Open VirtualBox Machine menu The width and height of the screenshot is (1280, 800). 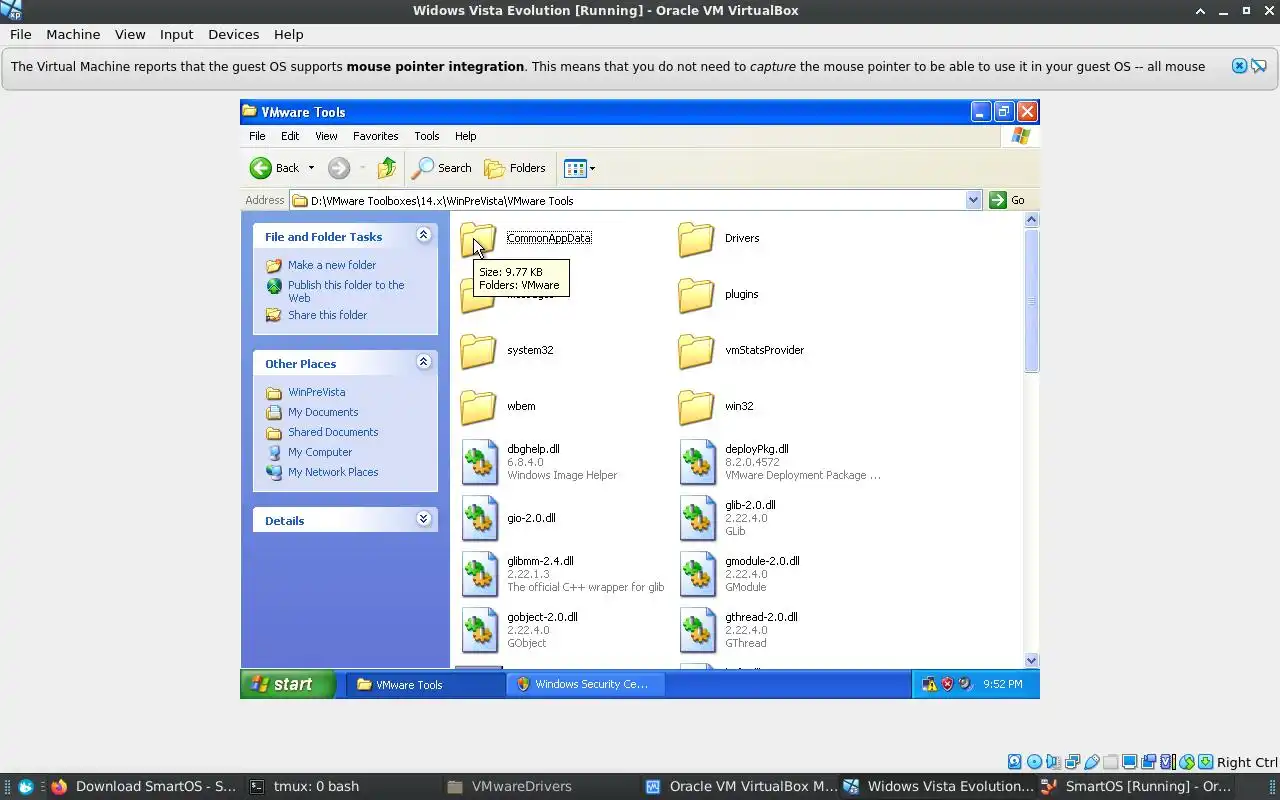pos(73,34)
